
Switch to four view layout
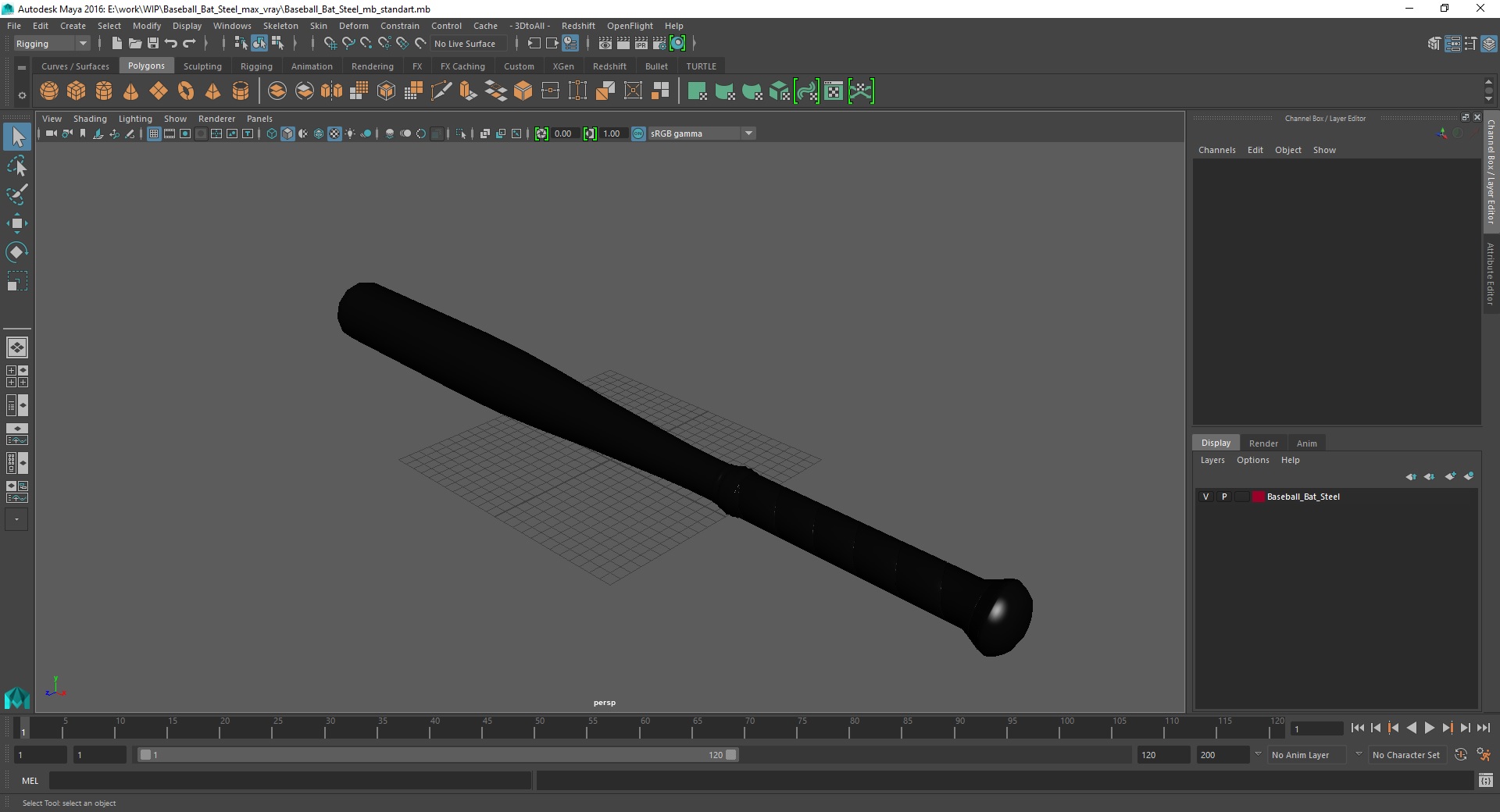pyautogui.click(x=17, y=376)
